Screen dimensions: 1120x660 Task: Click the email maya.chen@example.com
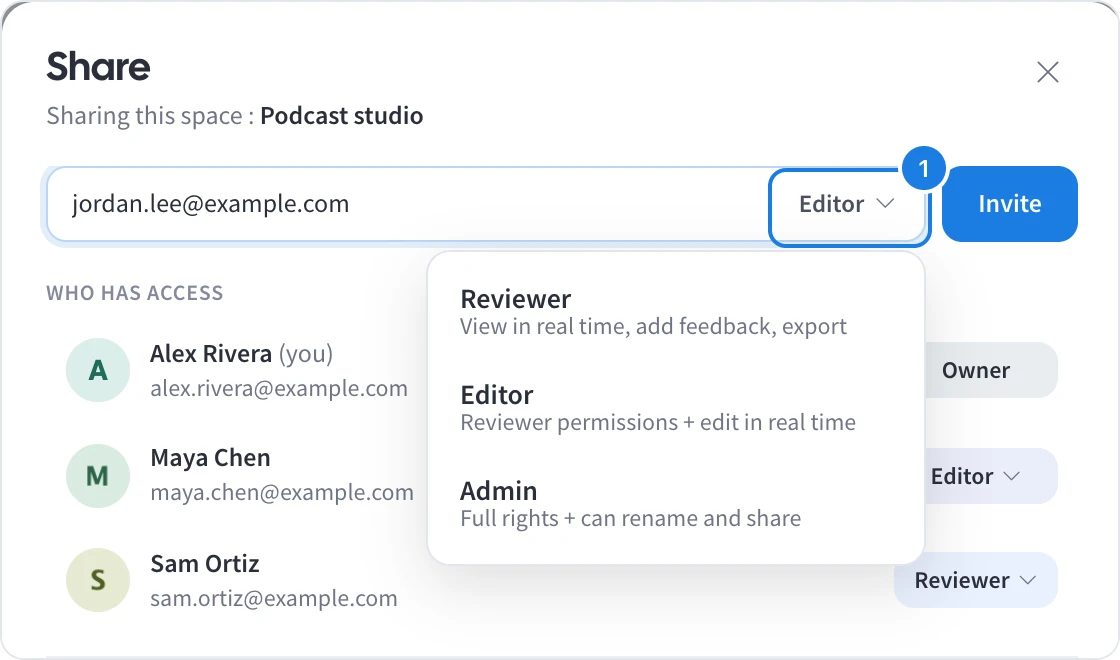pos(281,493)
